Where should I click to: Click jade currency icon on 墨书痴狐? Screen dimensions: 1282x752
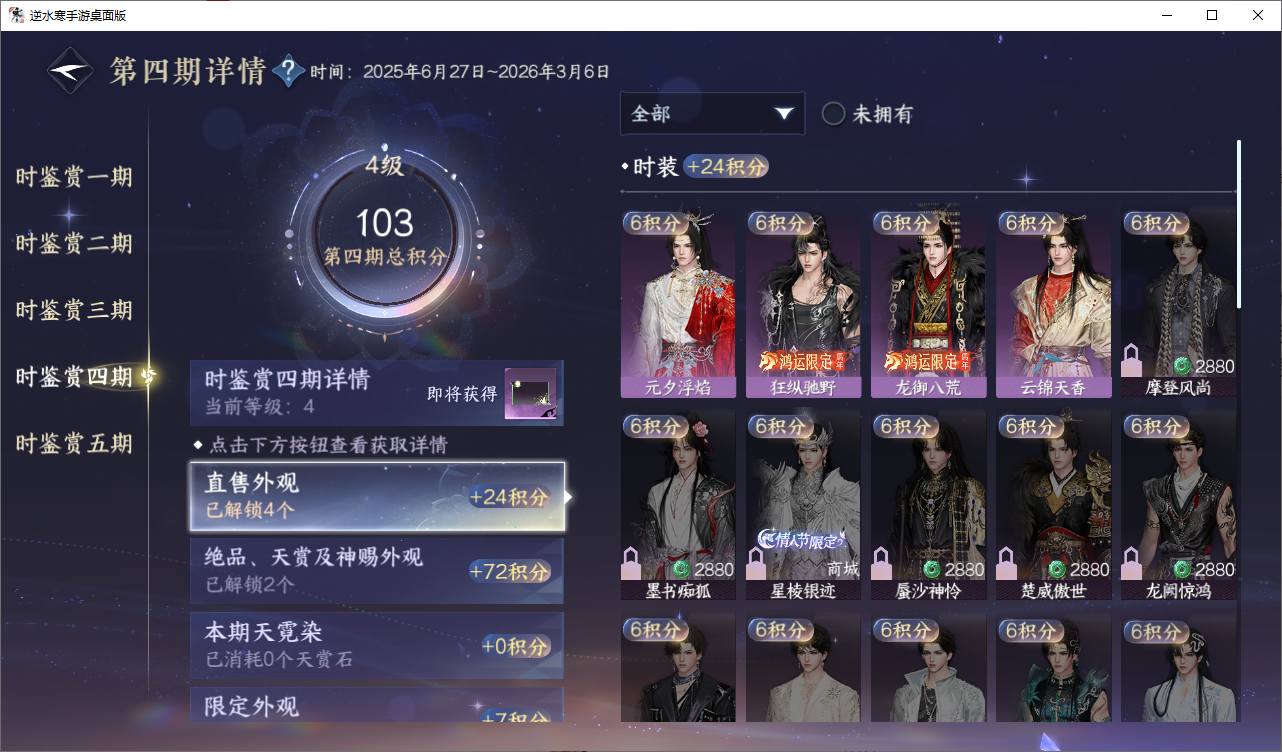[x=682, y=570]
